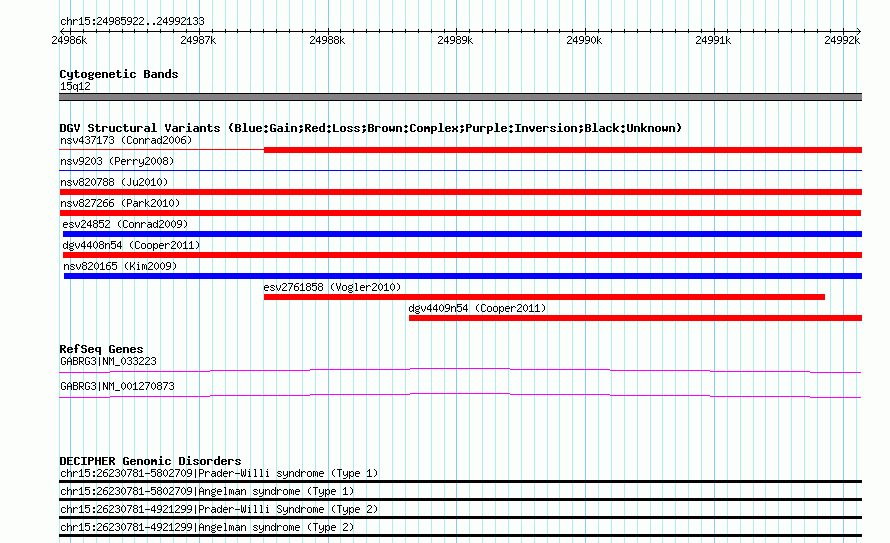Open the esv24852 (Conrad2009) variant label

(125, 224)
